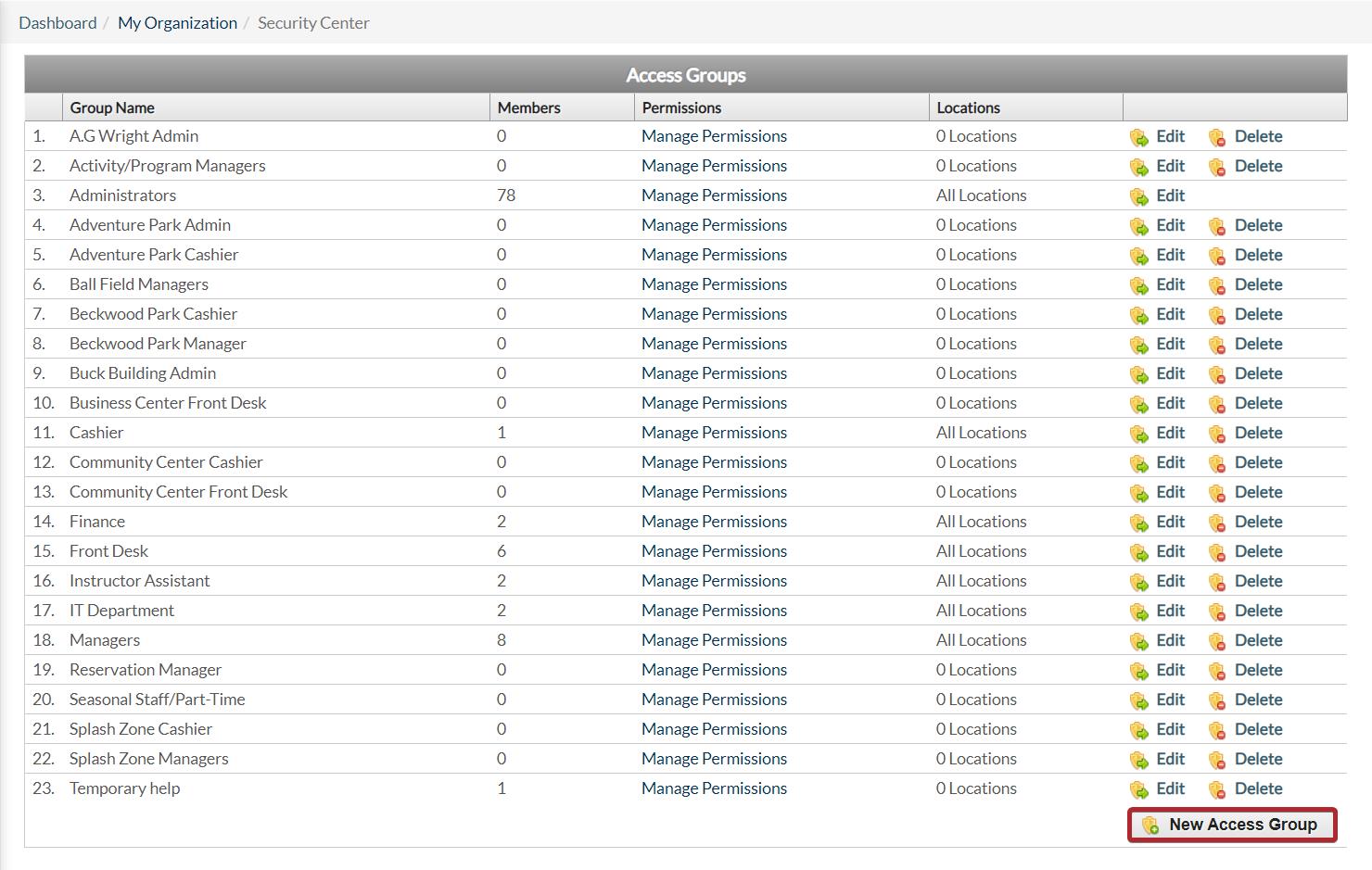The width and height of the screenshot is (1372, 870).
Task: Click the member count 8 for Managers
Action: (x=502, y=640)
